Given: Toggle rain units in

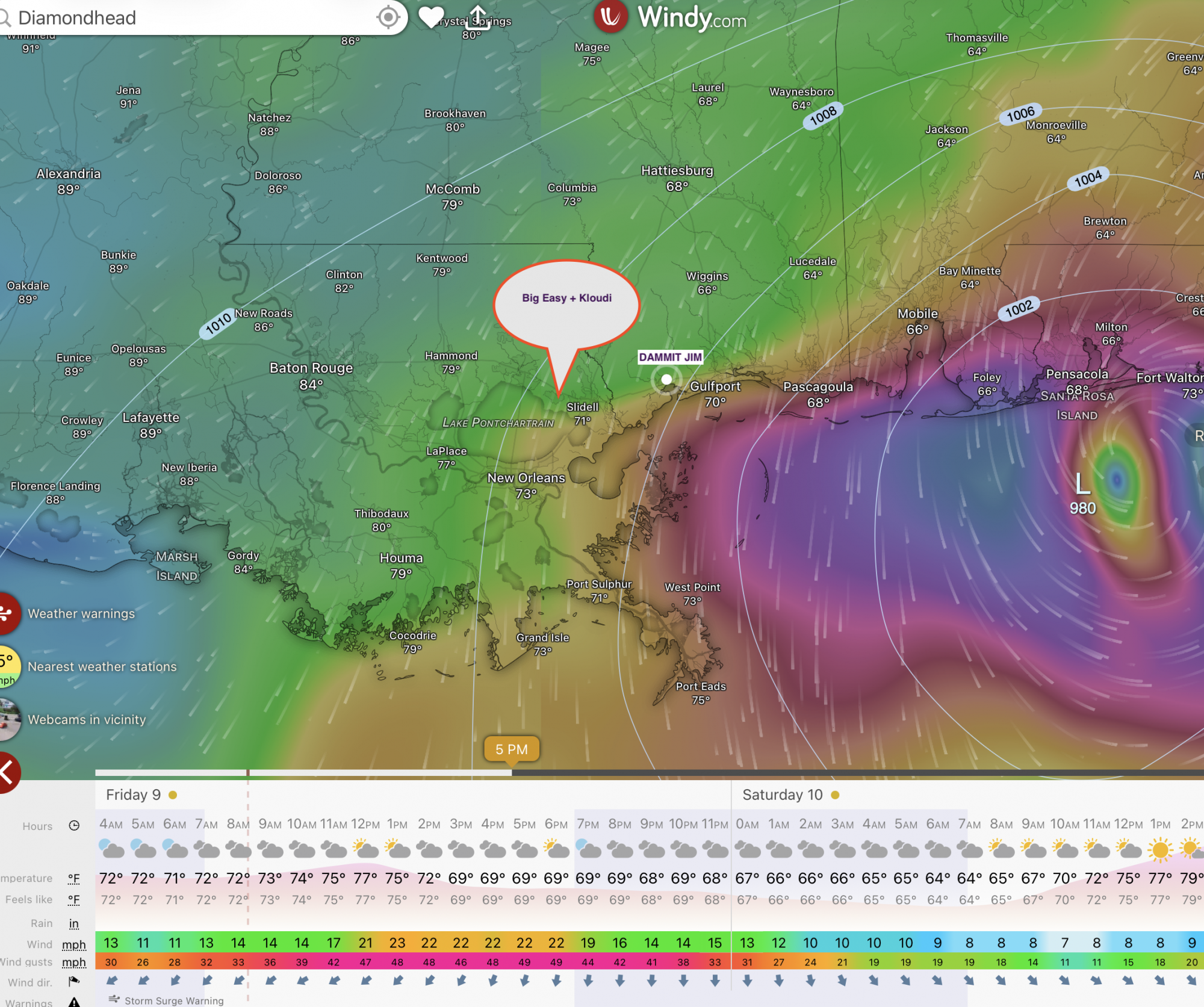Looking at the screenshot, I should pyautogui.click(x=74, y=923).
